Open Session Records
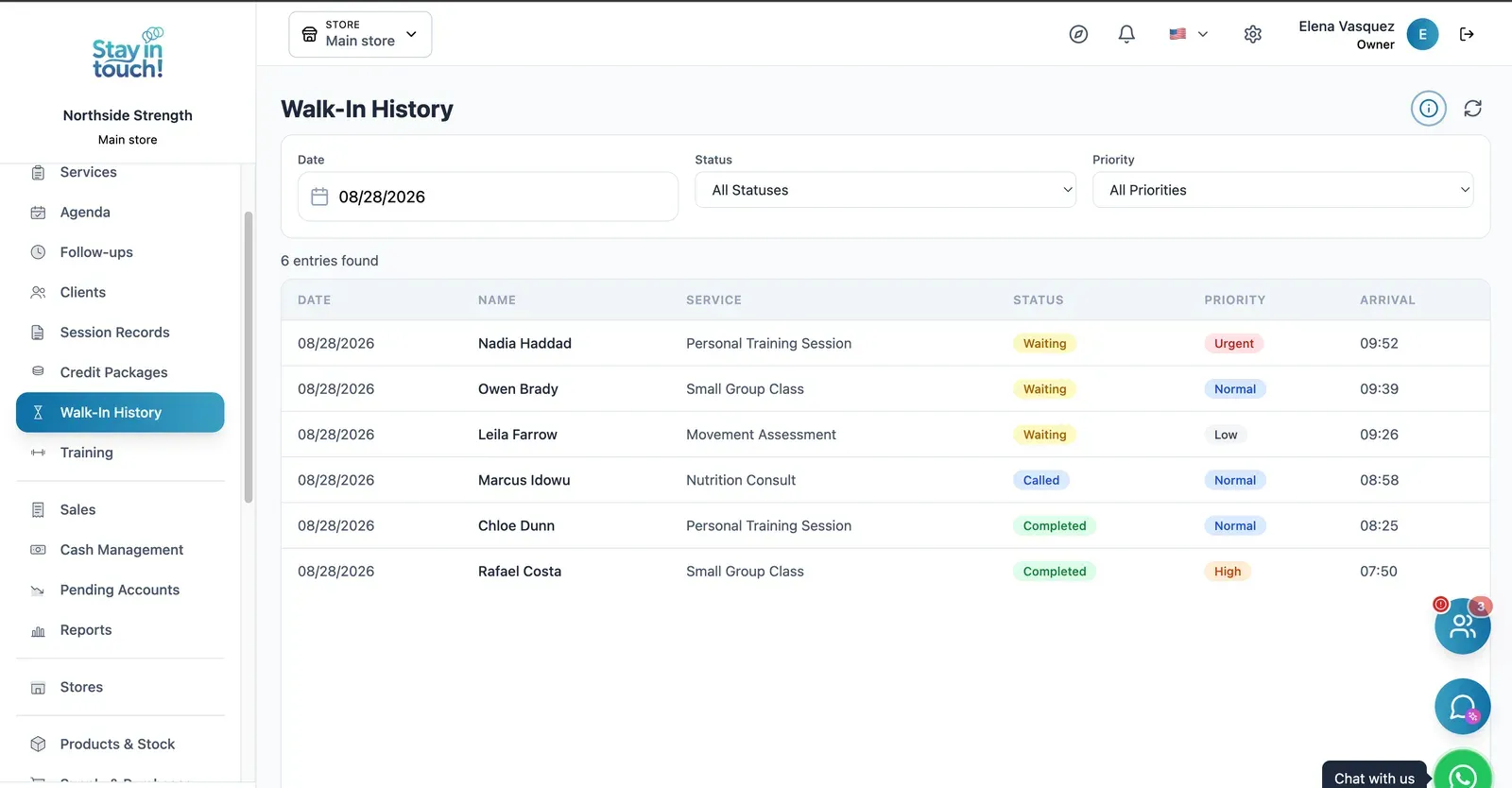 (x=120, y=333)
